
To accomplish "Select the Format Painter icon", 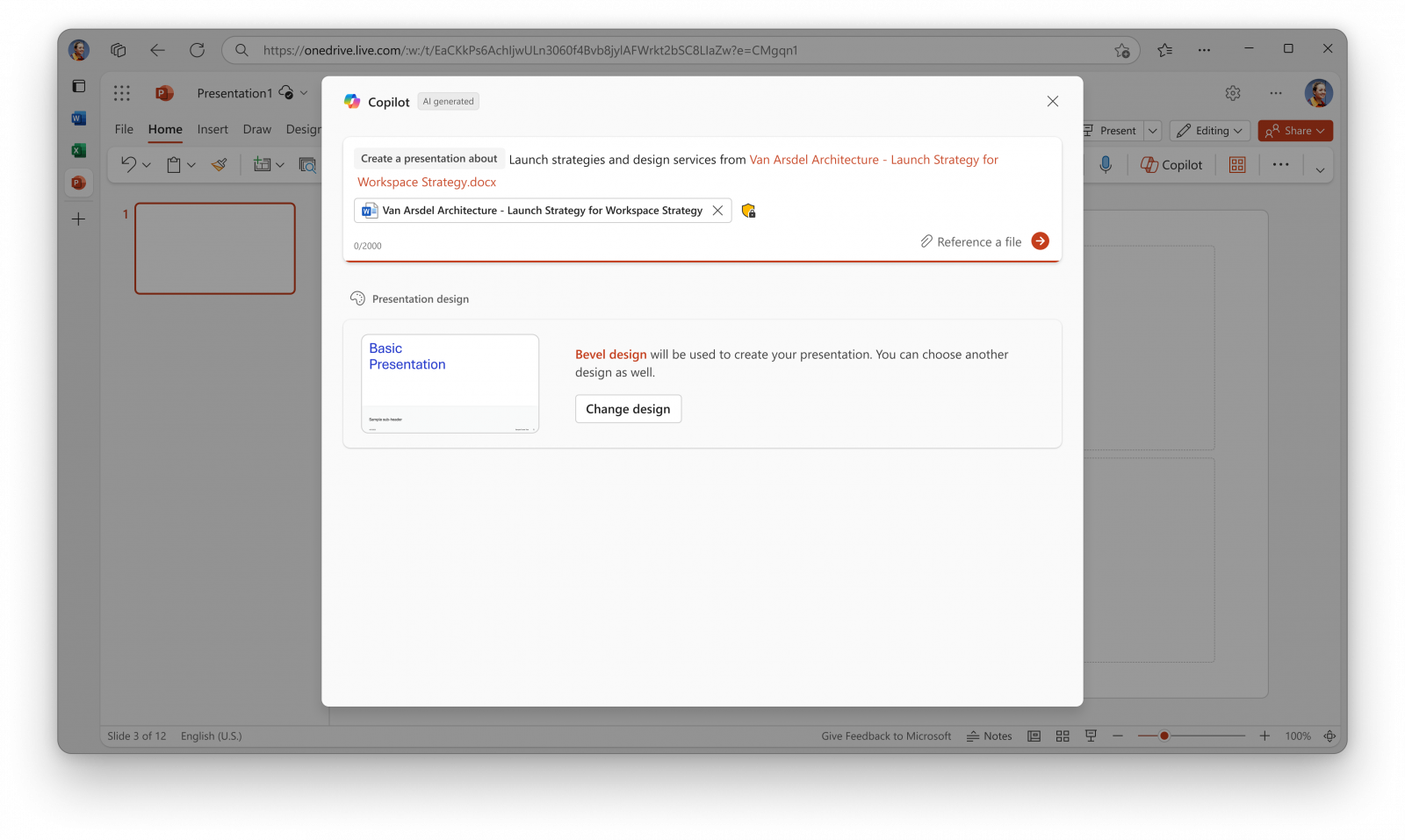I will click(x=220, y=164).
